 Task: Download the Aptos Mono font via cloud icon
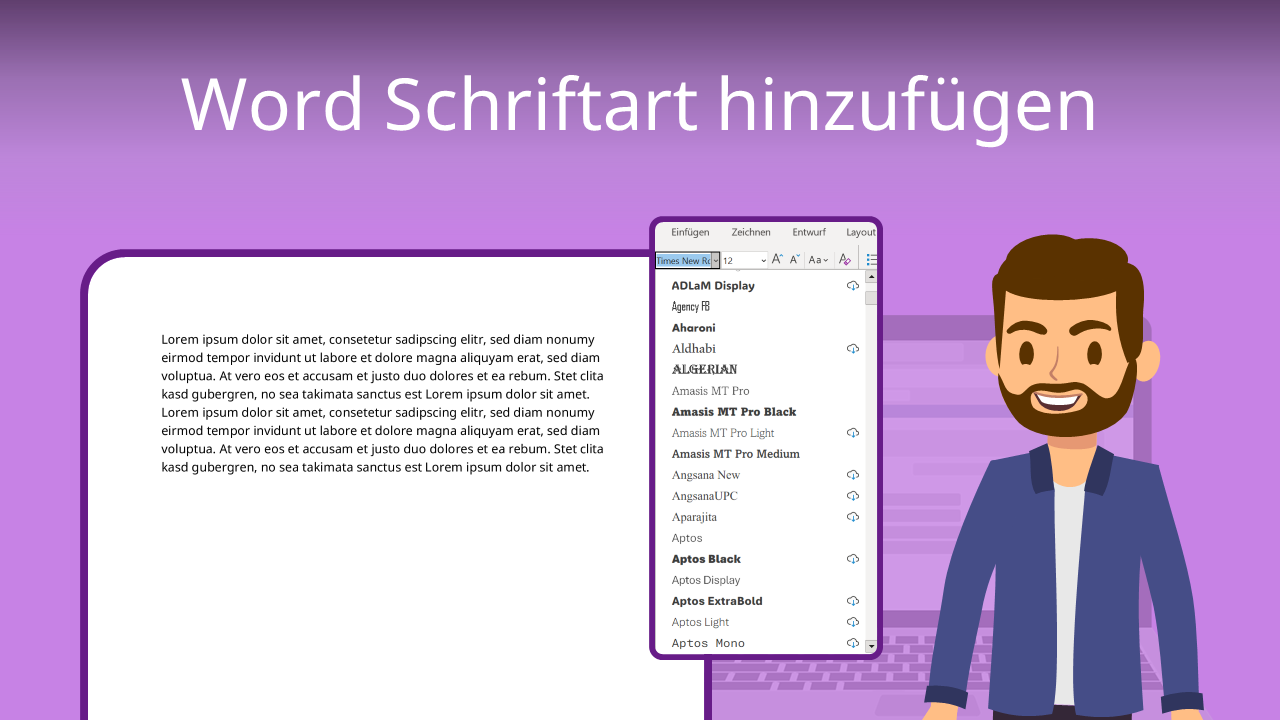(x=853, y=643)
